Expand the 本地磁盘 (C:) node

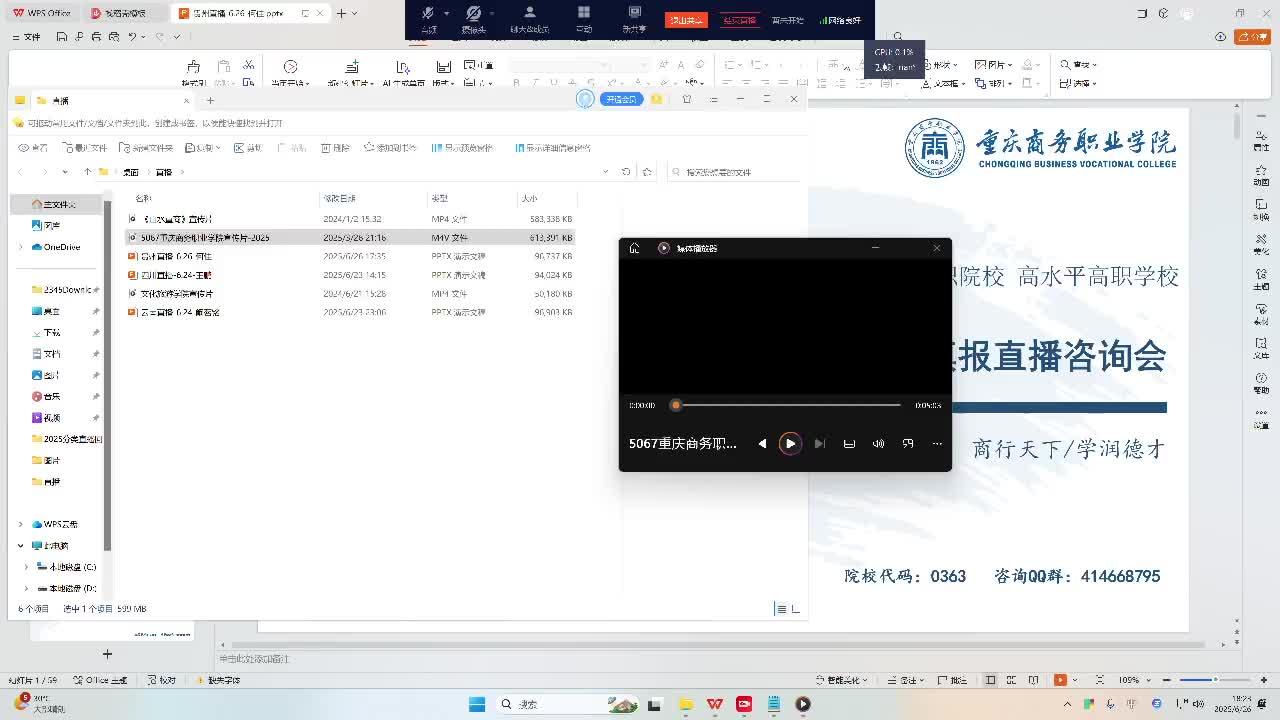click(28, 567)
